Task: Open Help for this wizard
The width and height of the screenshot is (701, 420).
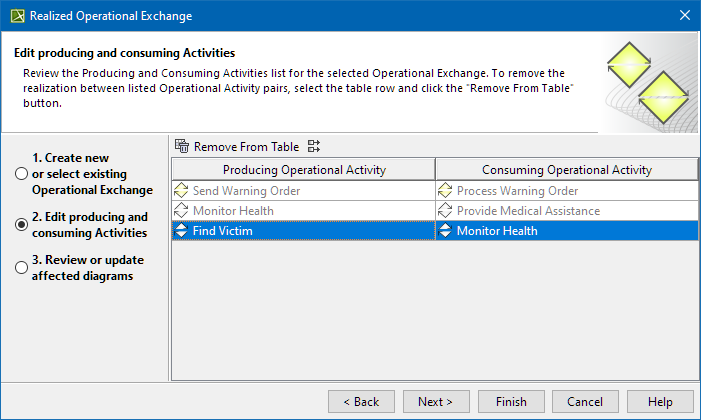Action: tap(660, 401)
